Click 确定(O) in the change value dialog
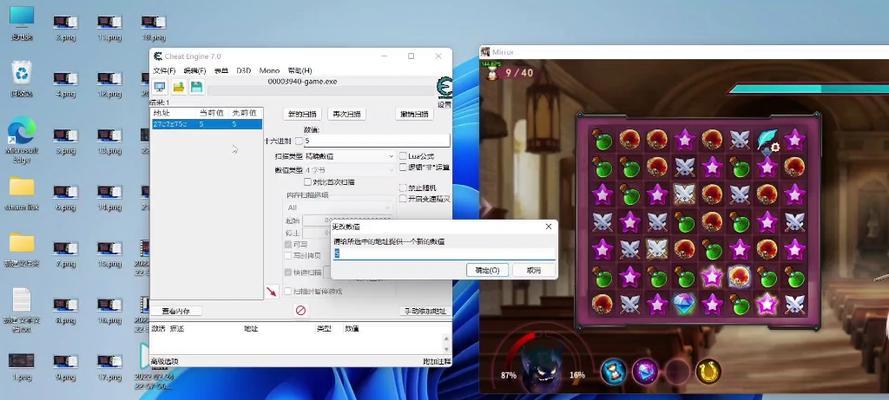The width and height of the screenshot is (889, 400). click(487, 270)
